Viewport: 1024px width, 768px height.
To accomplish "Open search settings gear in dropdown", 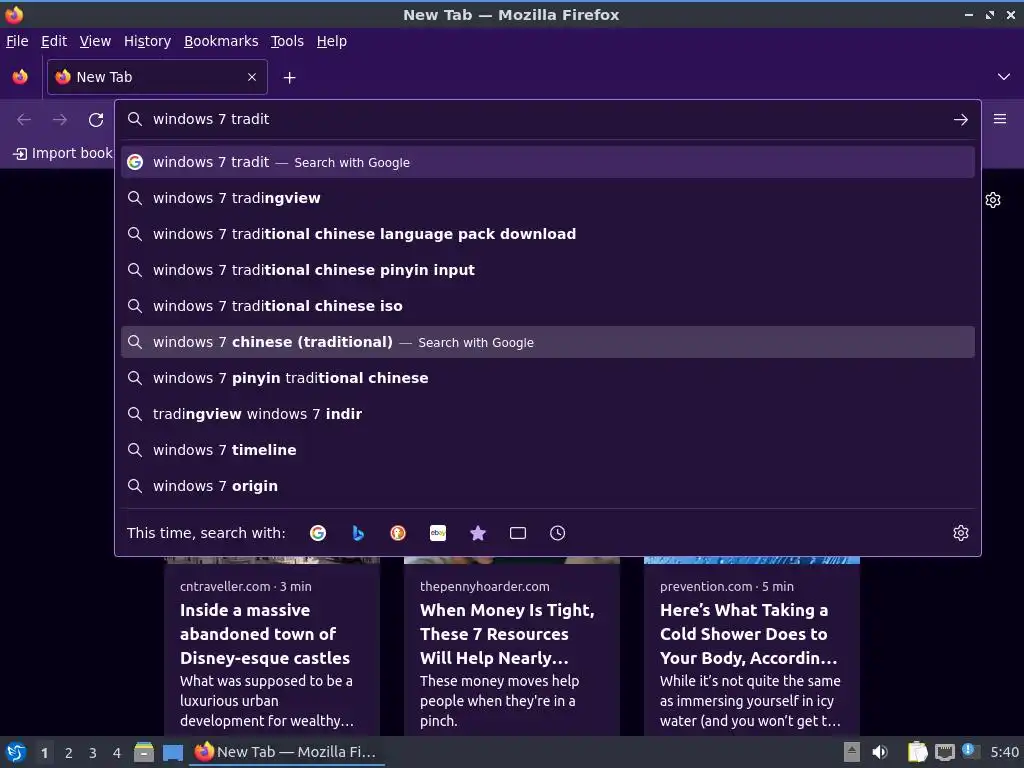I will pyautogui.click(x=961, y=533).
